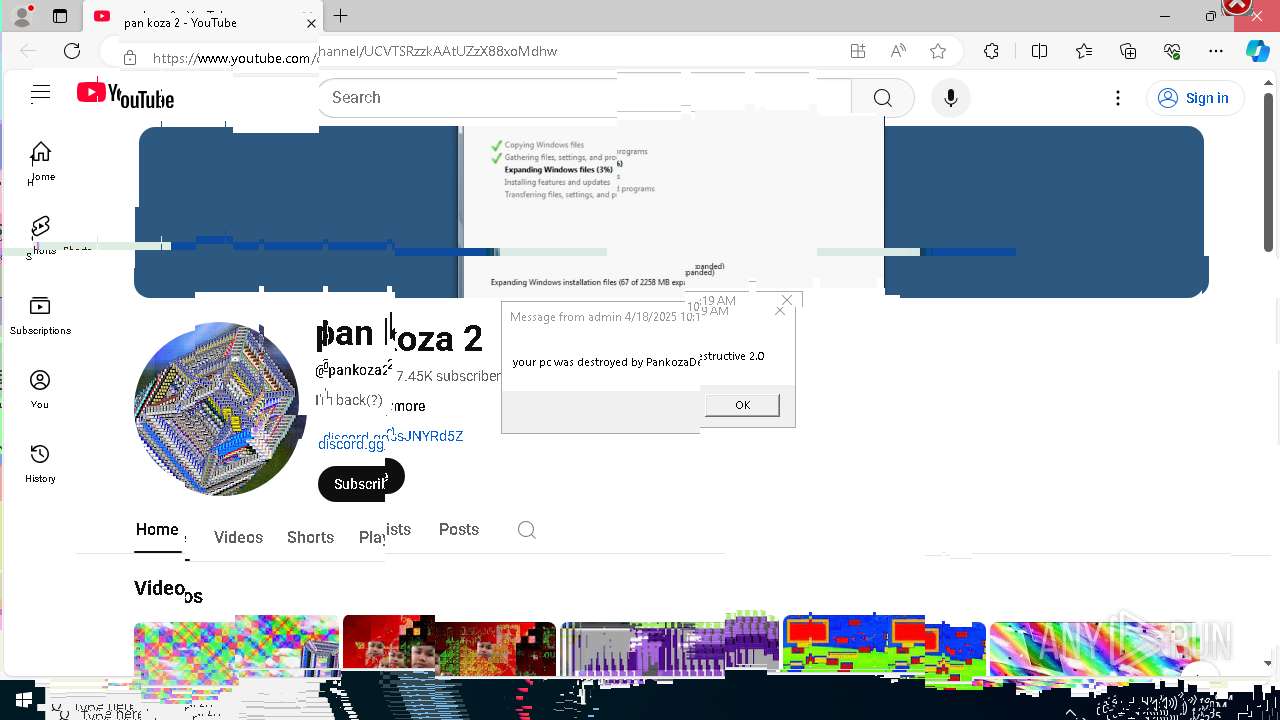
Task: Open Subscriptions in sidebar
Action: tap(40, 315)
